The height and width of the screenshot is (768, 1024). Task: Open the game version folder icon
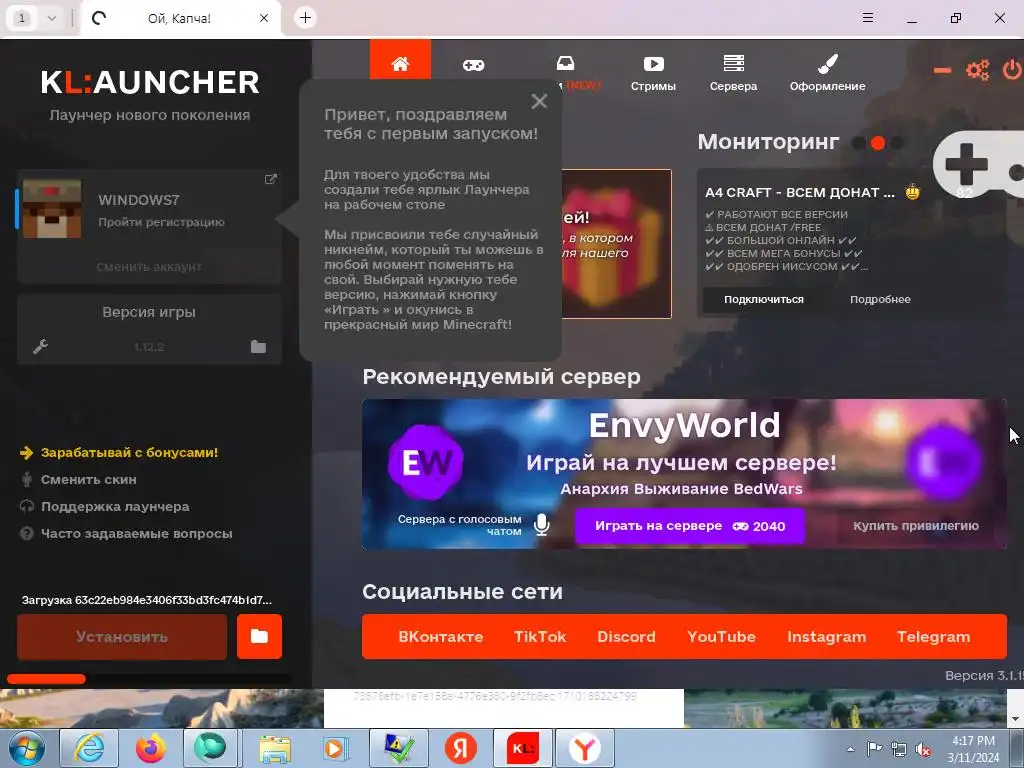[259, 346]
